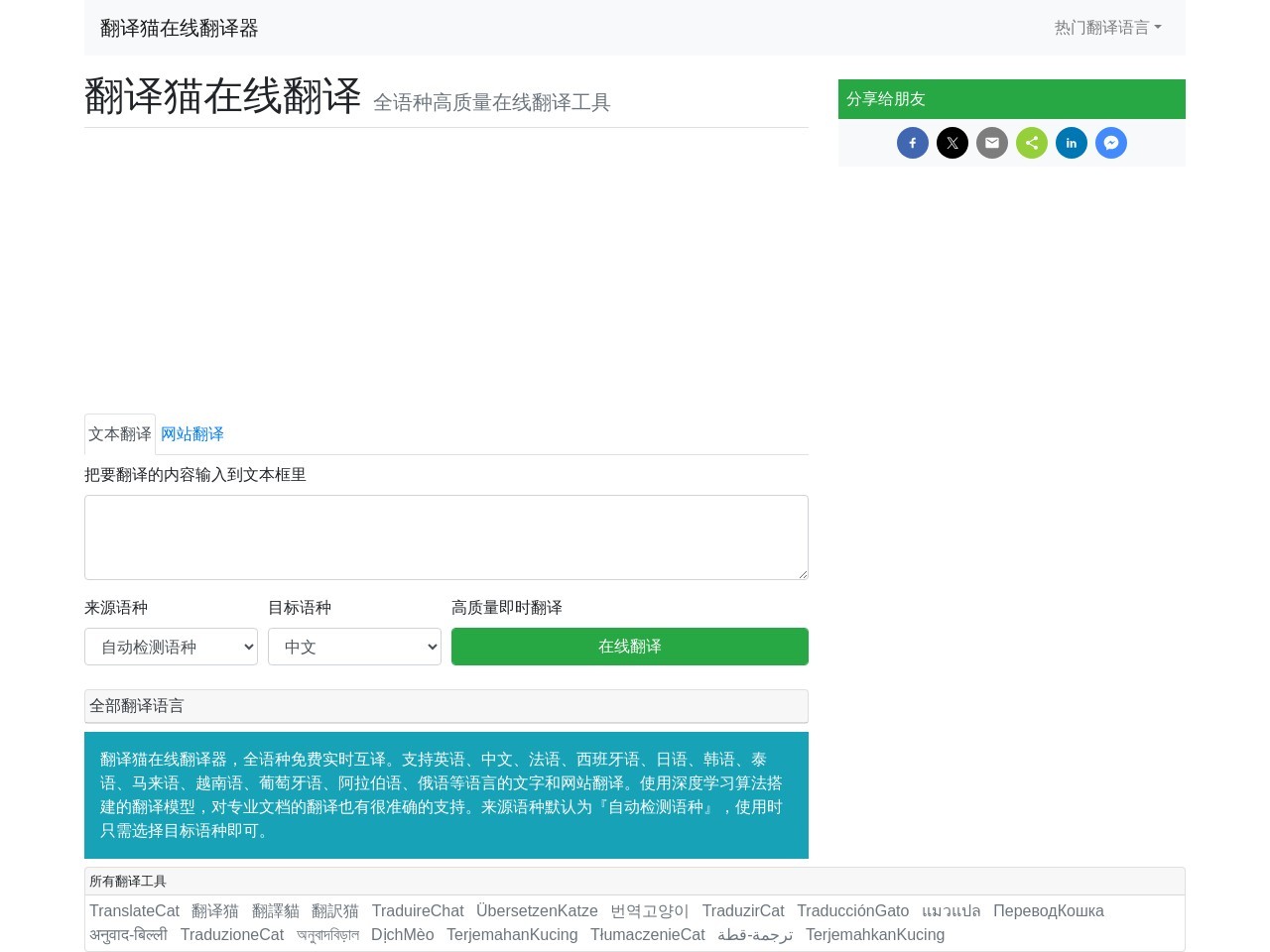This screenshot has width=1270, height=952.
Task: Click inside the translation text box
Action: click(445, 536)
